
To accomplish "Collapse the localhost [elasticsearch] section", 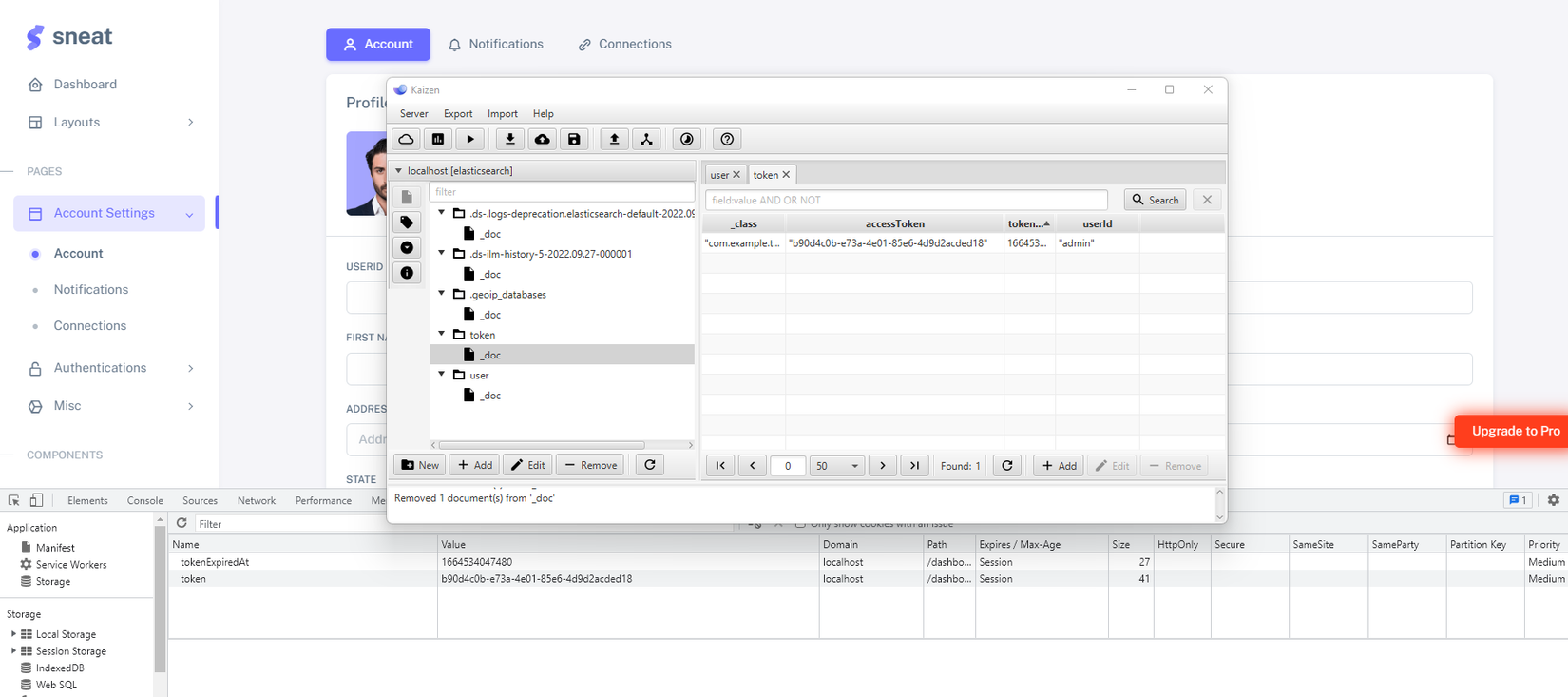I will point(399,171).
